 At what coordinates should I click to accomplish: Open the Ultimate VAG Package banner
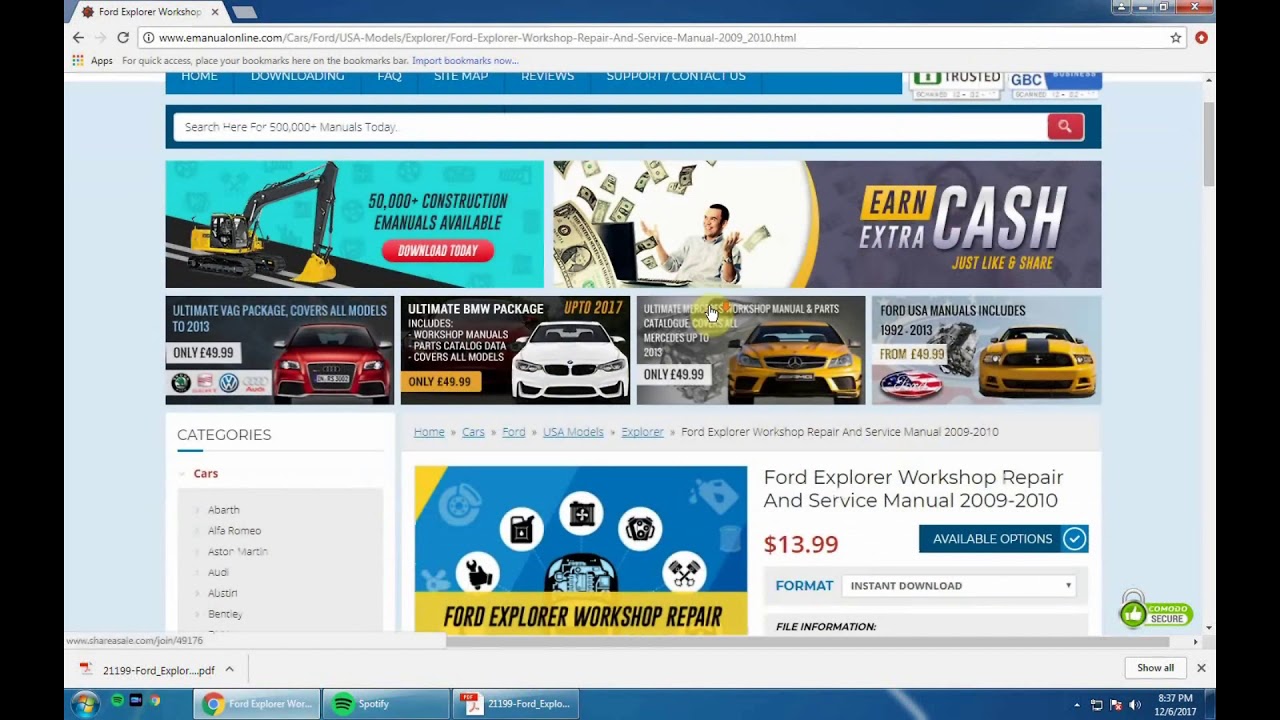click(280, 350)
